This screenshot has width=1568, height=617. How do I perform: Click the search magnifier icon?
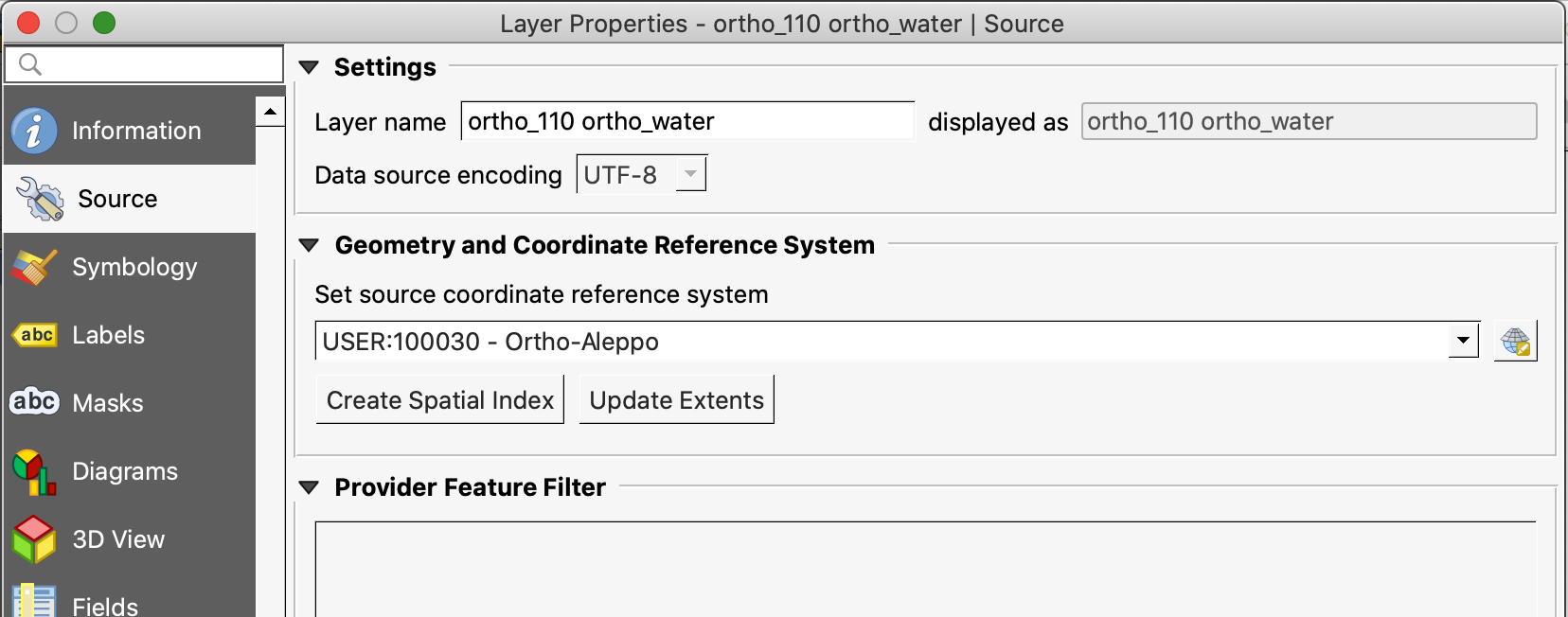pos(30,64)
